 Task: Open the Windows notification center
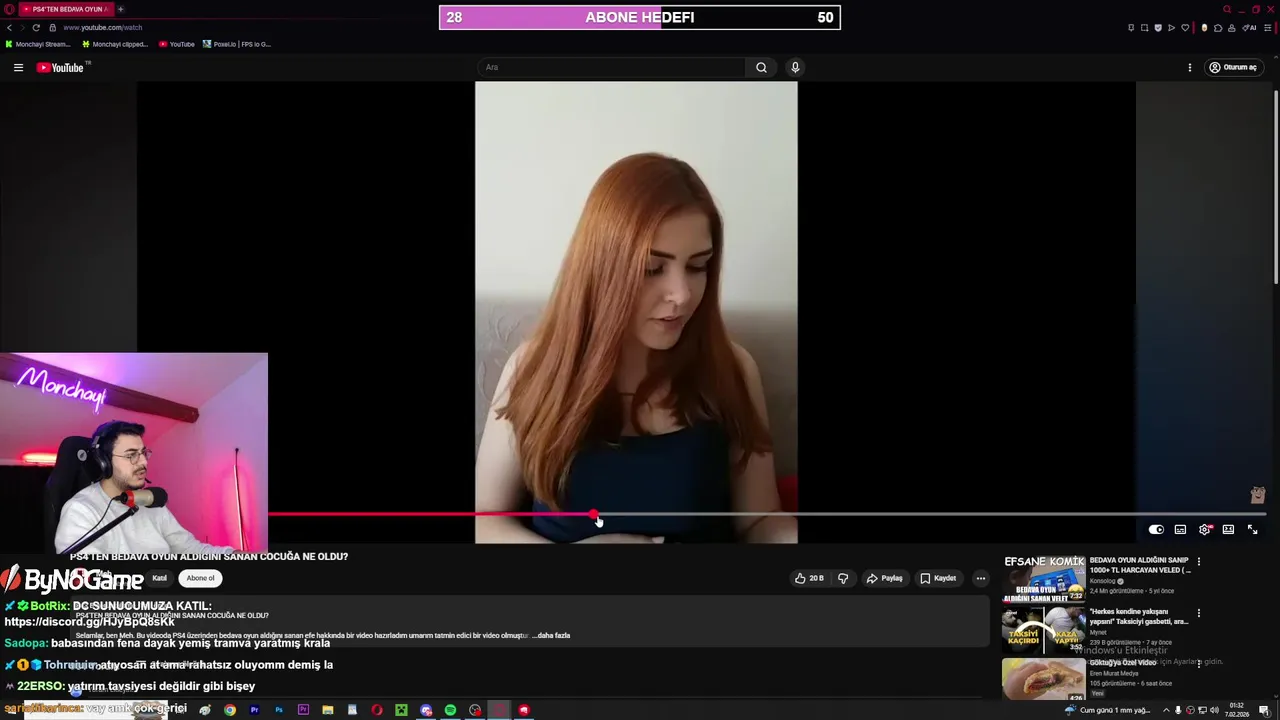point(1264,710)
